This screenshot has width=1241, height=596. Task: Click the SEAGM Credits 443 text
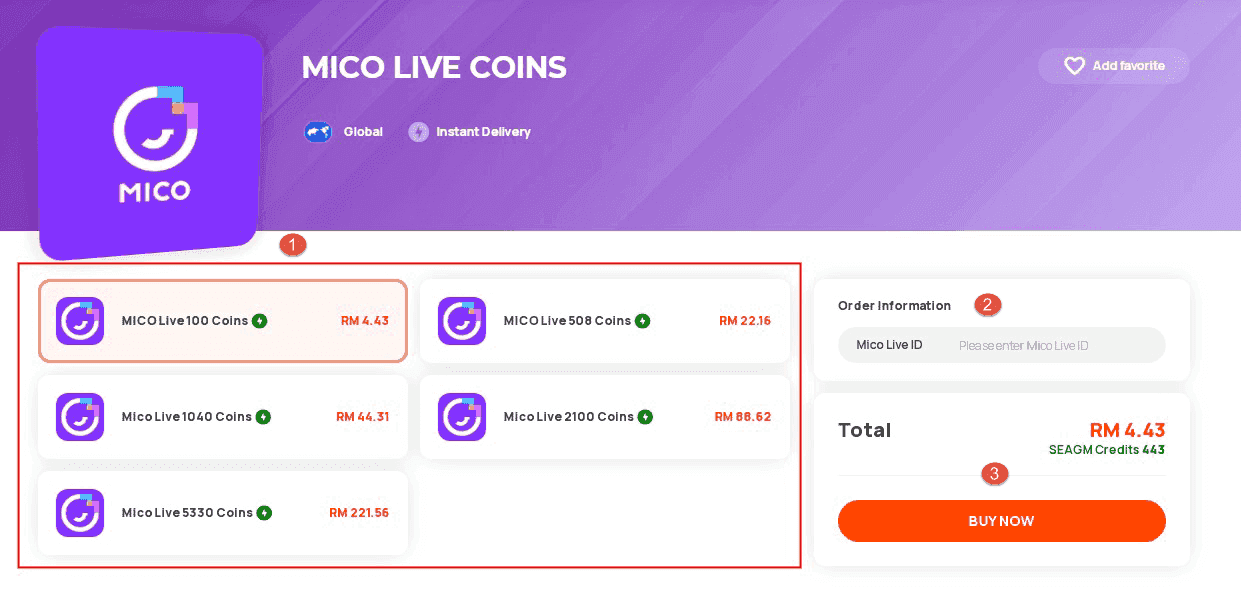point(1106,450)
